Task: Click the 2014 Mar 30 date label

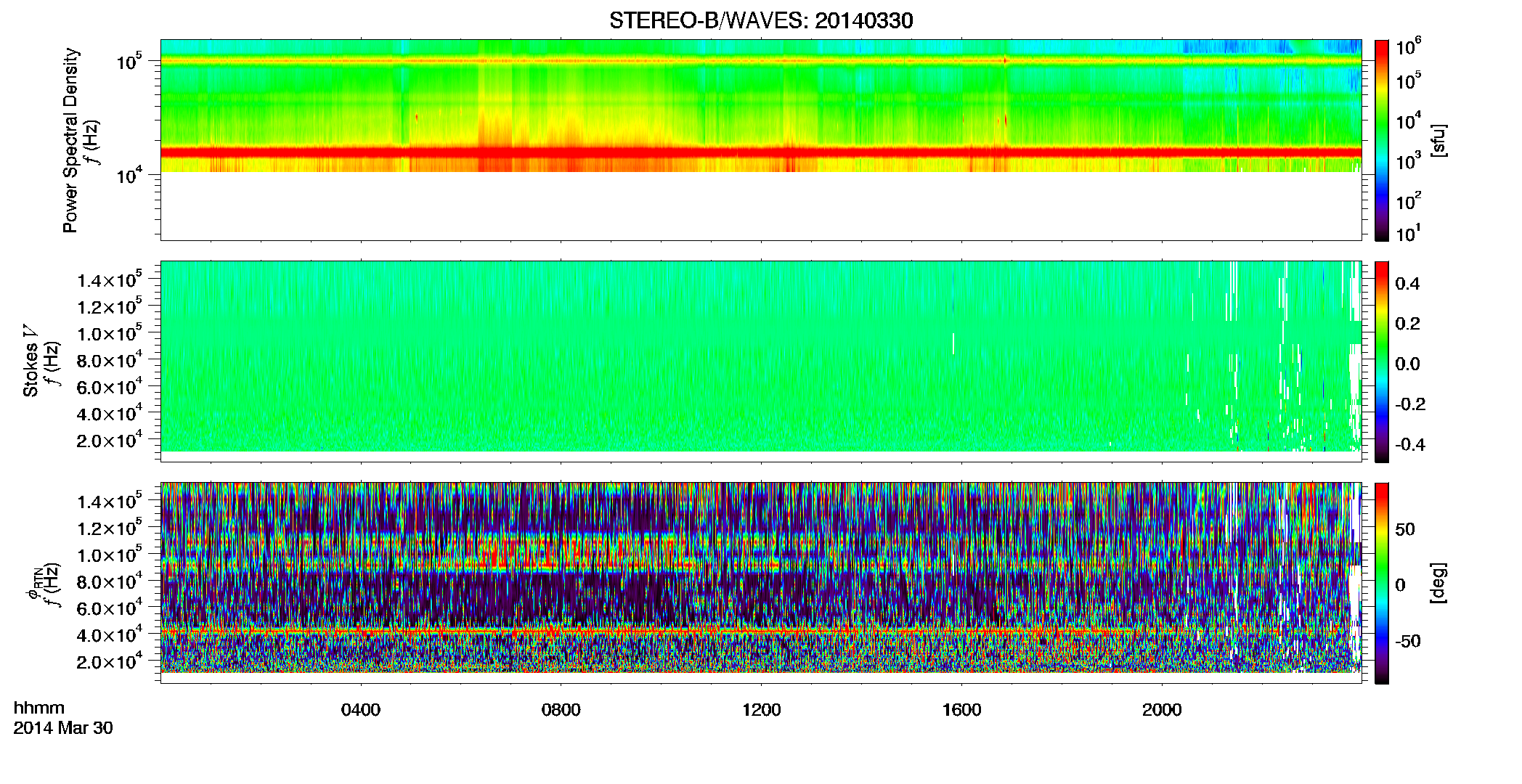Action: (63, 728)
